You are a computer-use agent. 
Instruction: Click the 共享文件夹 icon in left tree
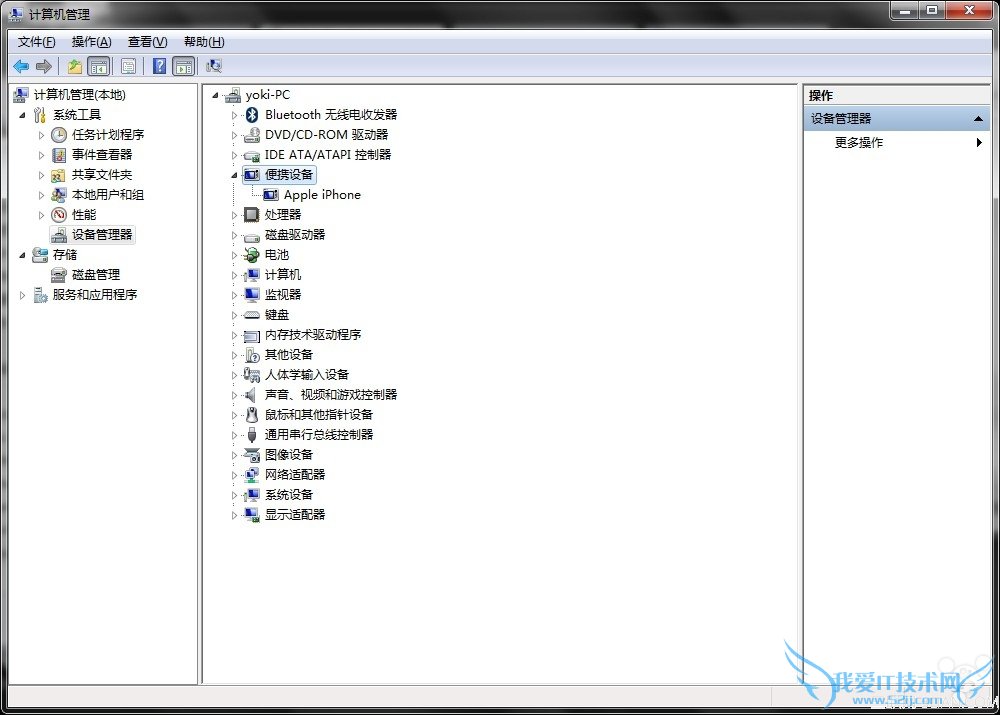pos(59,175)
